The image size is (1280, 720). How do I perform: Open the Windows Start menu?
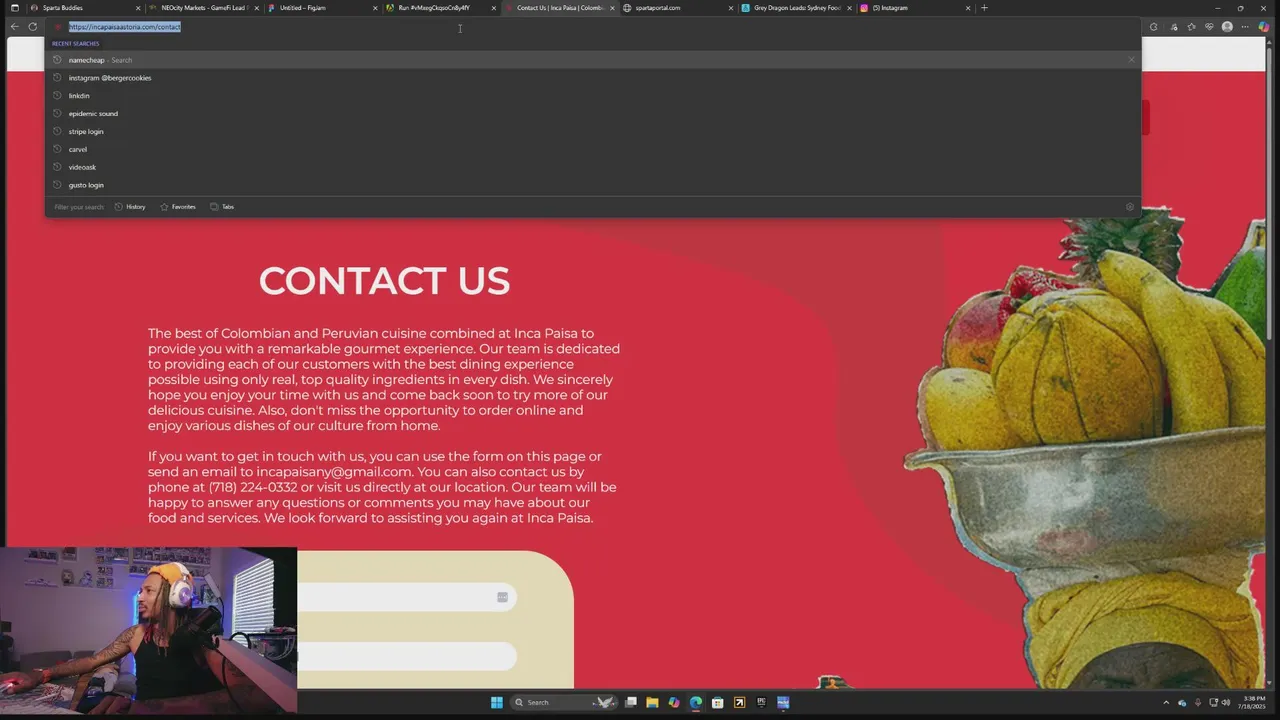click(x=497, y=702)
